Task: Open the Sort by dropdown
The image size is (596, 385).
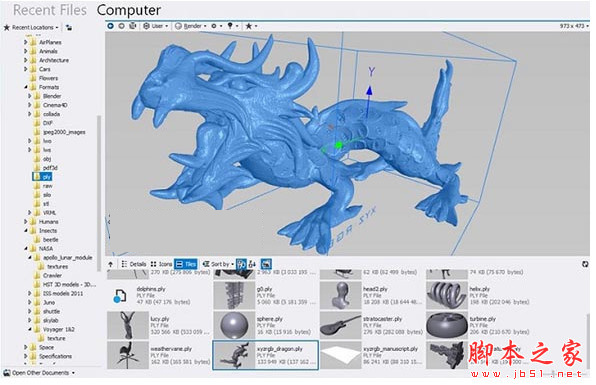Action: [218, 264]
